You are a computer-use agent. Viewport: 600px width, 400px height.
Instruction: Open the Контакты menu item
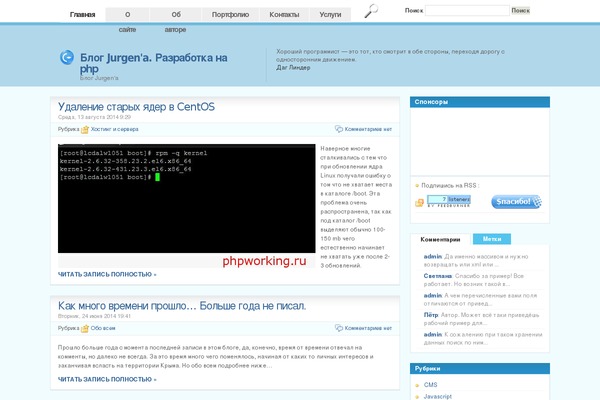coord(284,15)
